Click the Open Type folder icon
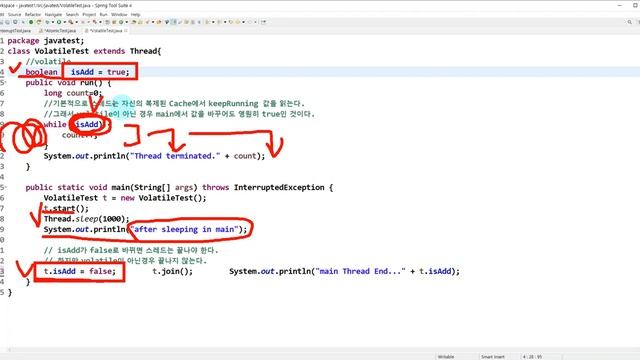Viewport: 640px width, 360px height. [x=133, y=22]
